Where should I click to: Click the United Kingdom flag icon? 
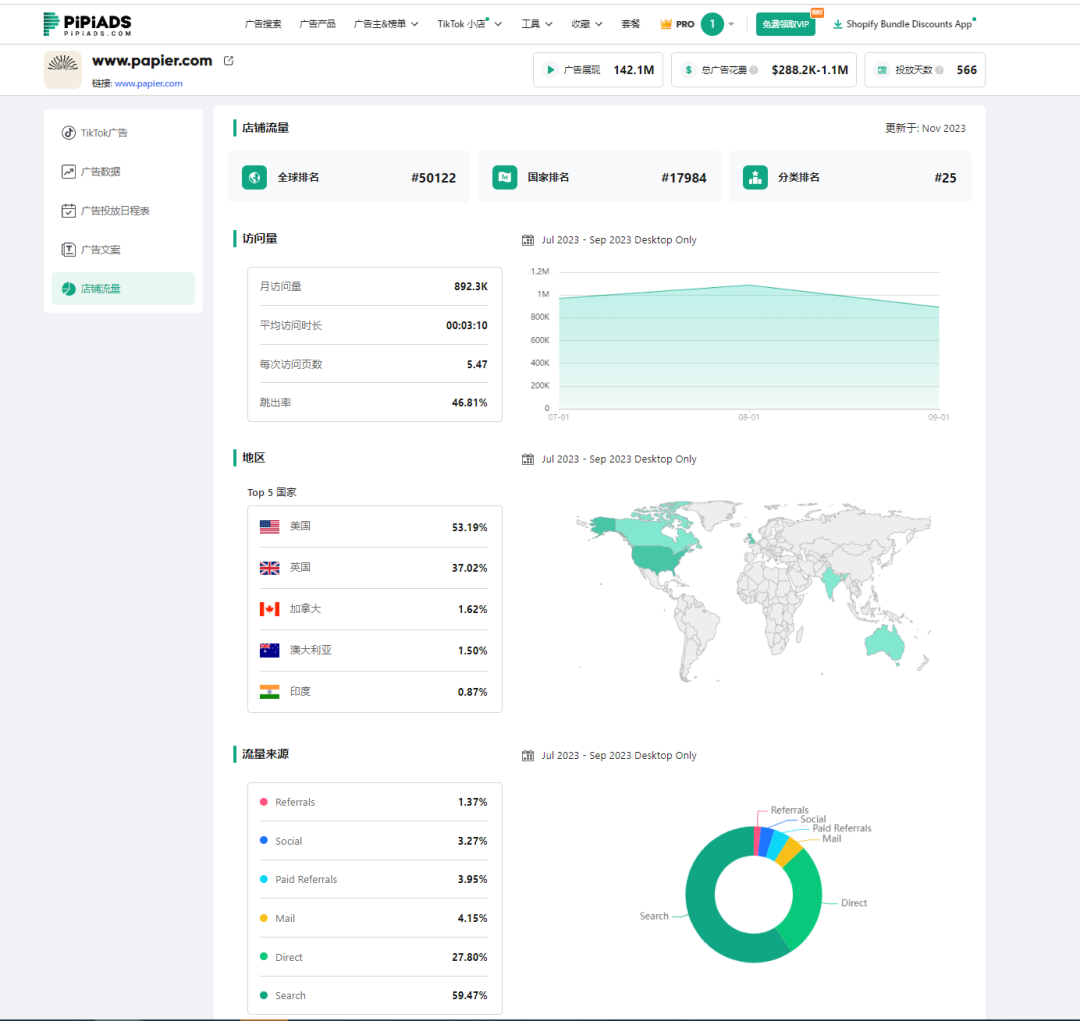click(269, 568)
